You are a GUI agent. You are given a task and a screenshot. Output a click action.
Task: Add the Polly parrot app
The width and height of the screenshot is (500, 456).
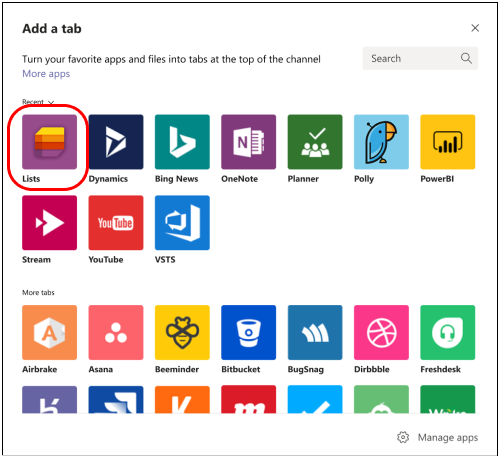tap(381, 142)
